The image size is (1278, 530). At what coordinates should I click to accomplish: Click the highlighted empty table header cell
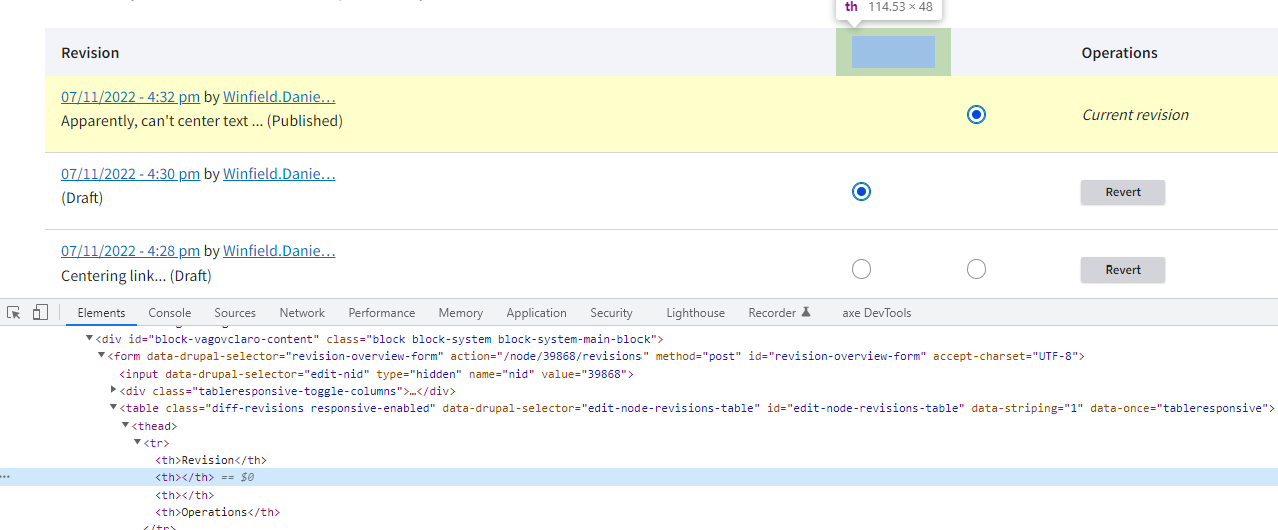point(893,52)
